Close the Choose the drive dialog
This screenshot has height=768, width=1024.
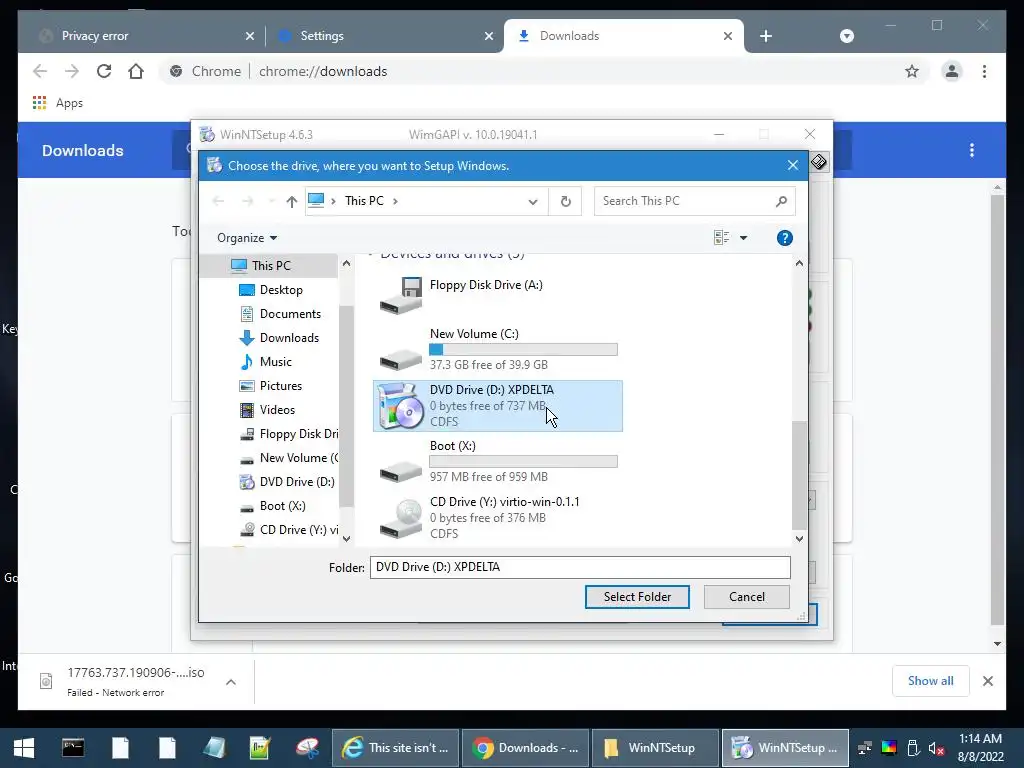793,165
